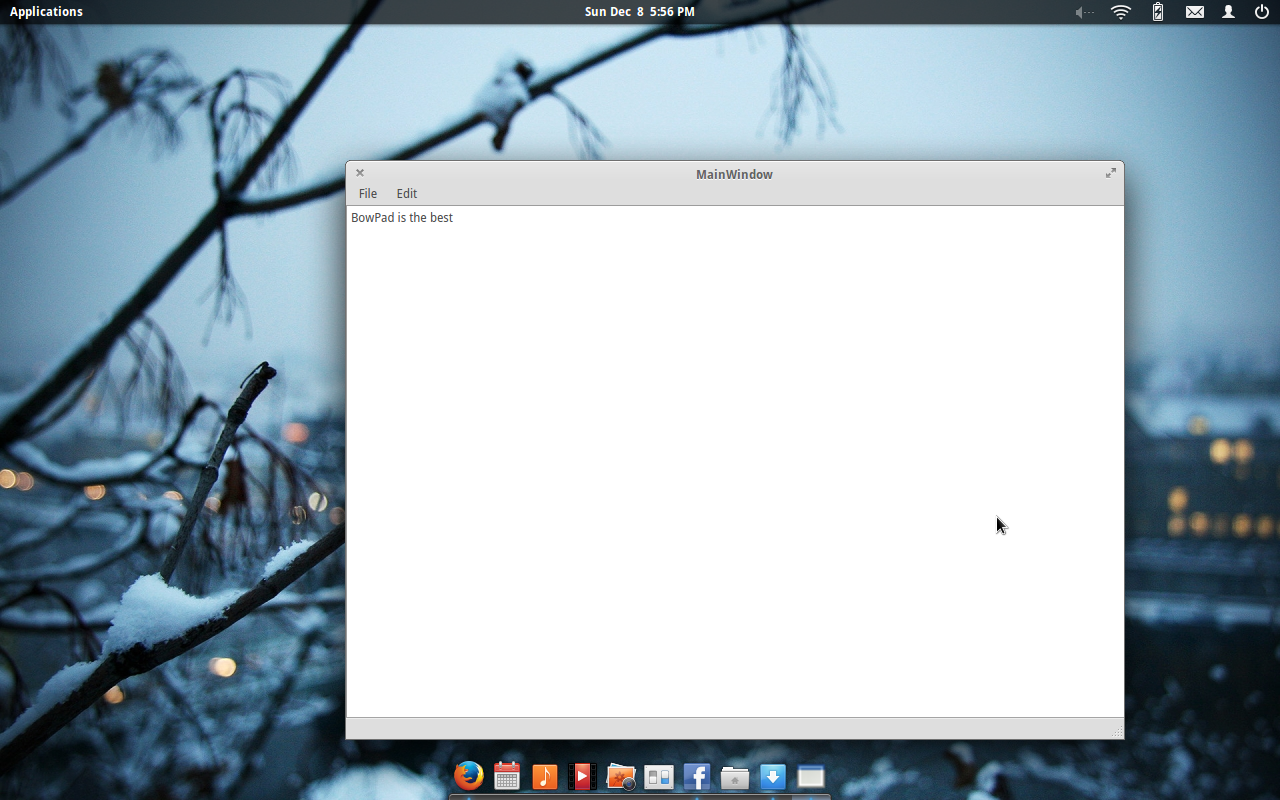Click the muted volume indicator

pyautogui.click(x=1084, y=12)
